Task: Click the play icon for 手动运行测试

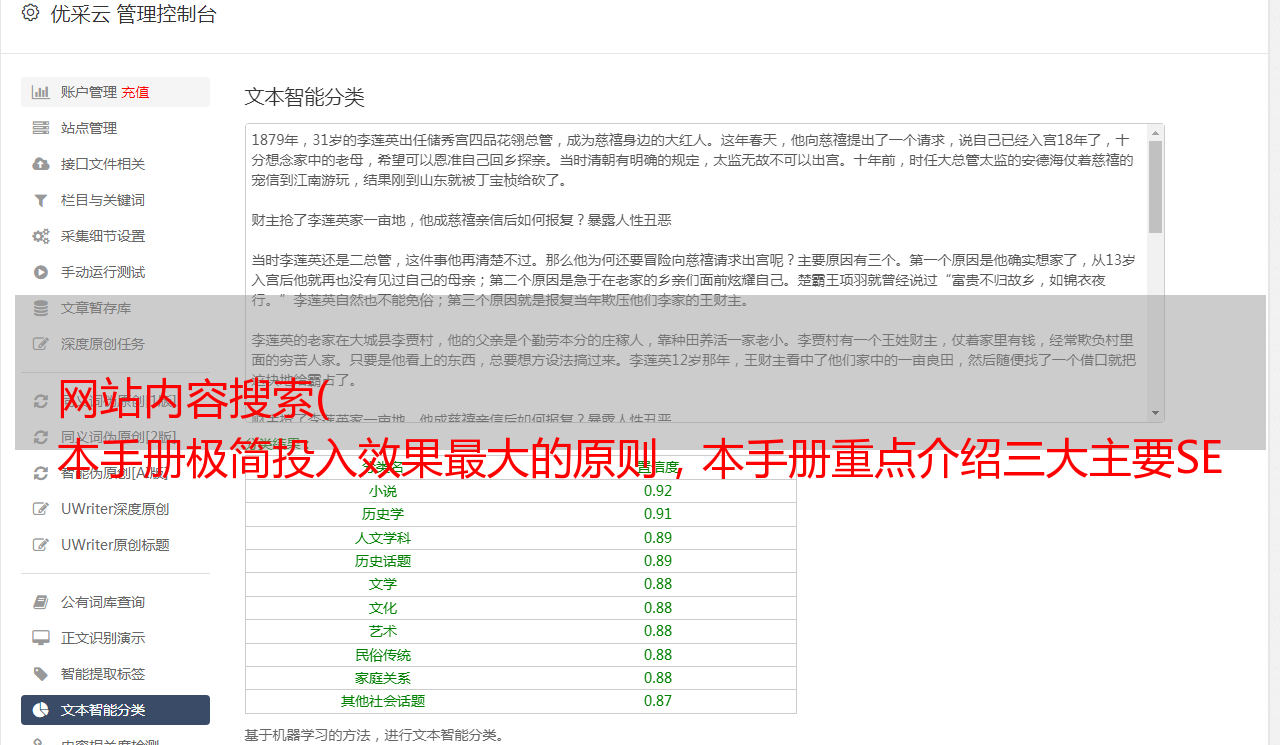Action: pos(41,272)
